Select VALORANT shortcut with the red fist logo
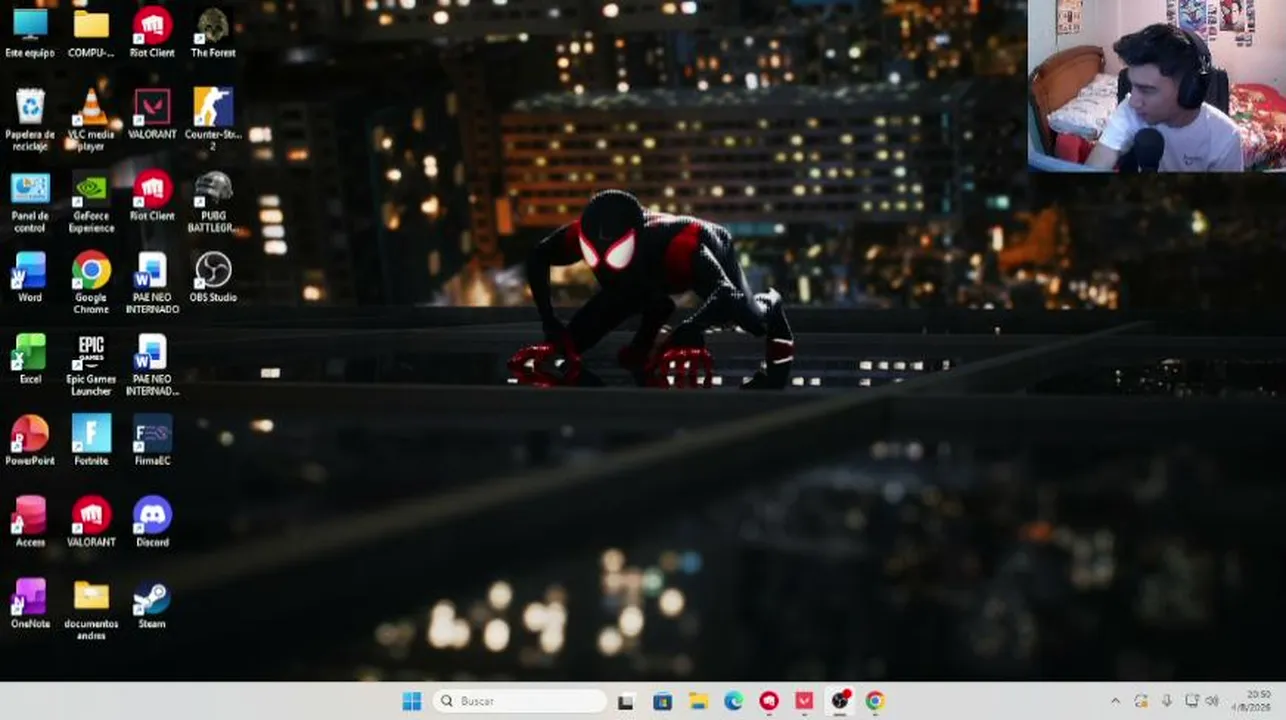This screenshot has height=720, width=1286. (91, 522)
